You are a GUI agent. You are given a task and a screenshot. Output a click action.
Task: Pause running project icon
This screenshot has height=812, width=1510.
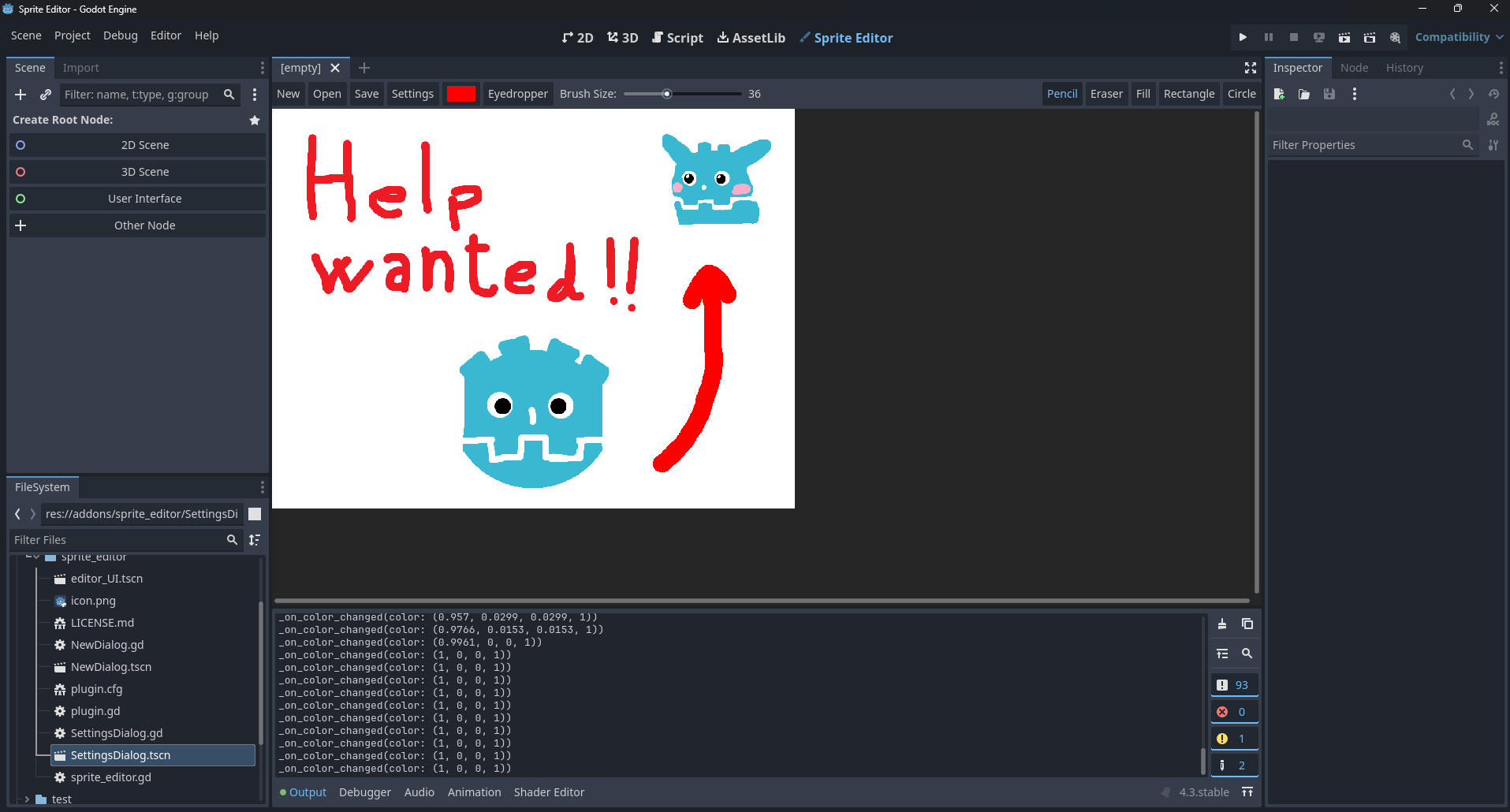point(1268,37)
